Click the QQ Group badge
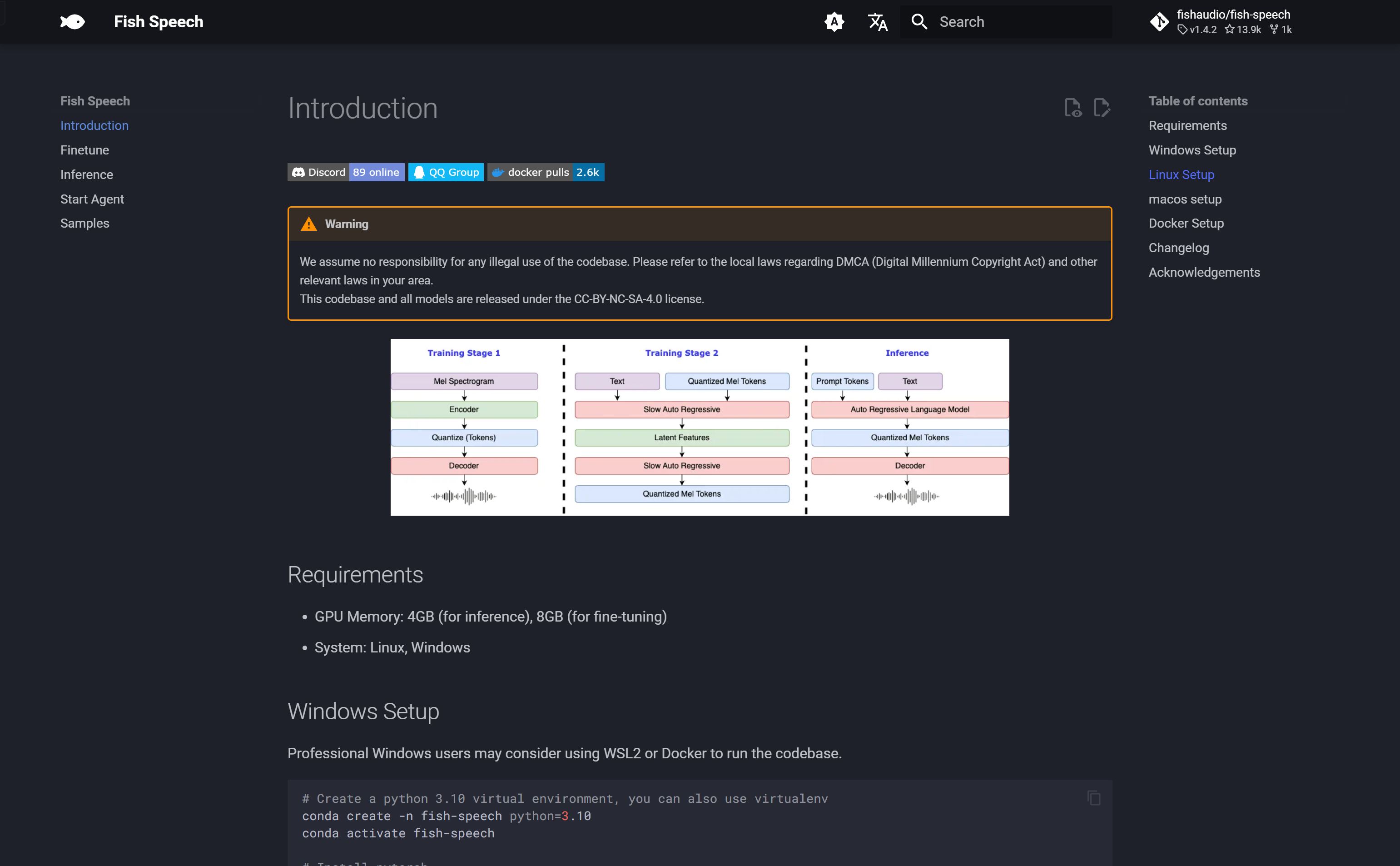 446,172
